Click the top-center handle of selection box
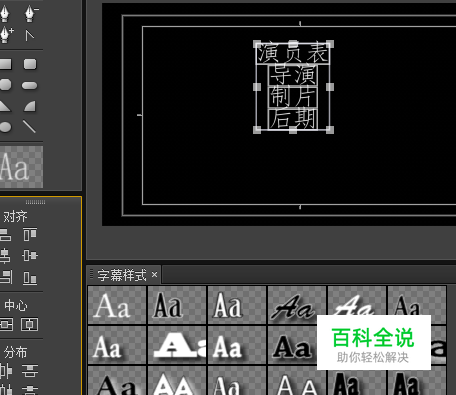456x395 pixels. click(293, 44)
